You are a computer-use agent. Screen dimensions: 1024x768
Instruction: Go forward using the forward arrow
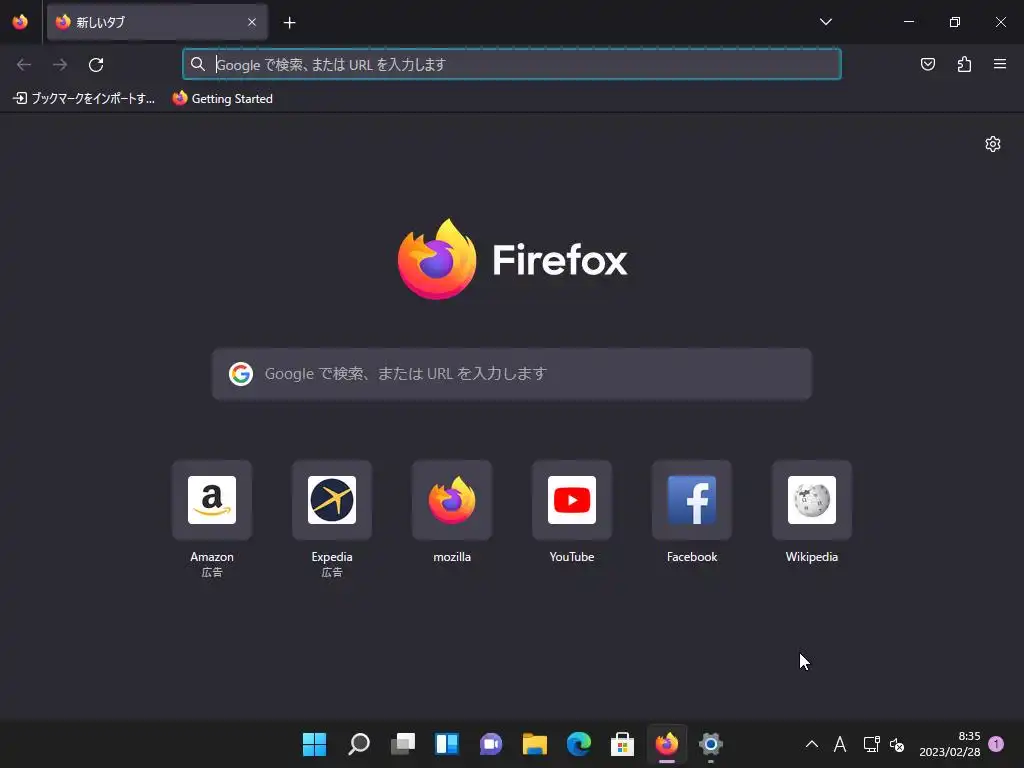60,65
